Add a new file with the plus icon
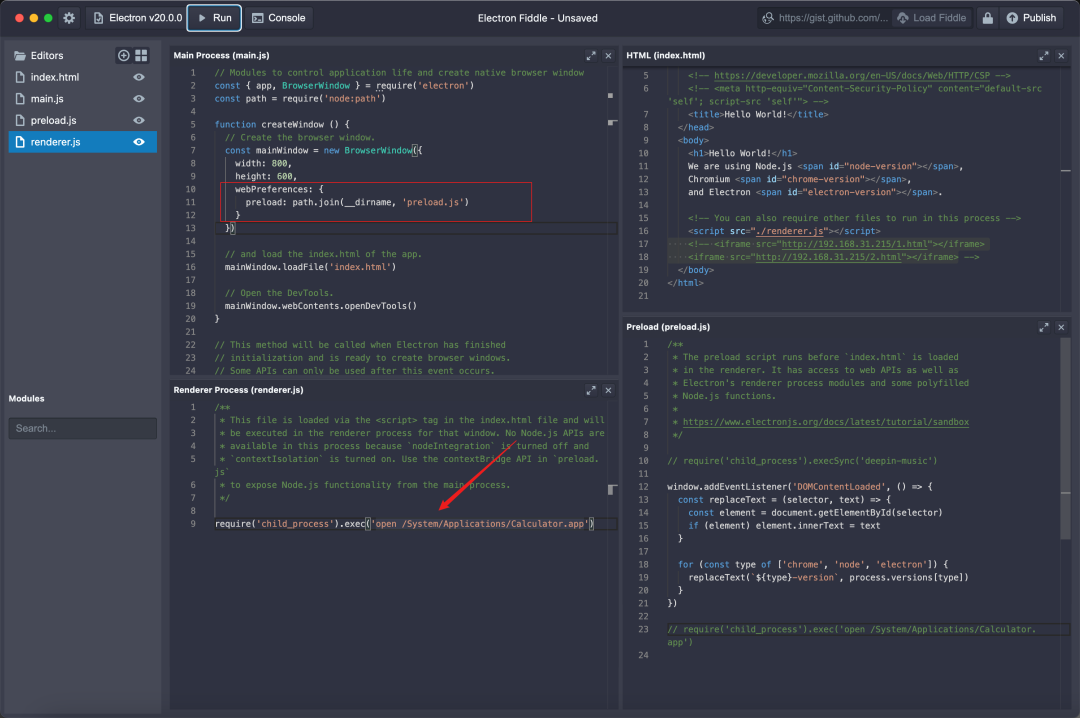 (x=123, y=55)
